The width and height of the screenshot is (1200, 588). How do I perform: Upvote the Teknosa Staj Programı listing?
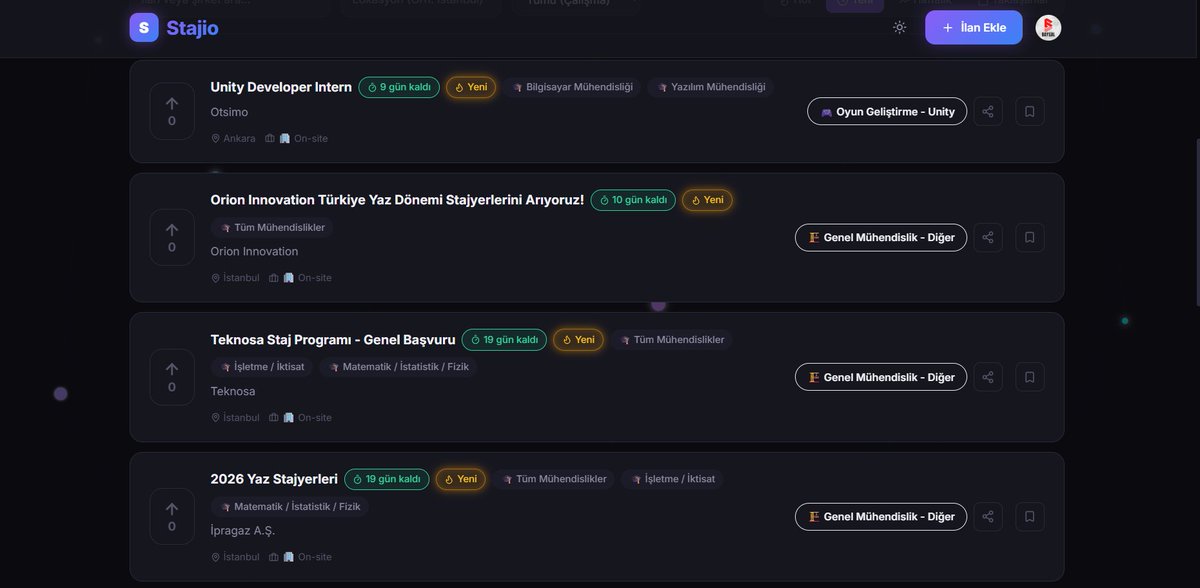[x=172, y=377]
